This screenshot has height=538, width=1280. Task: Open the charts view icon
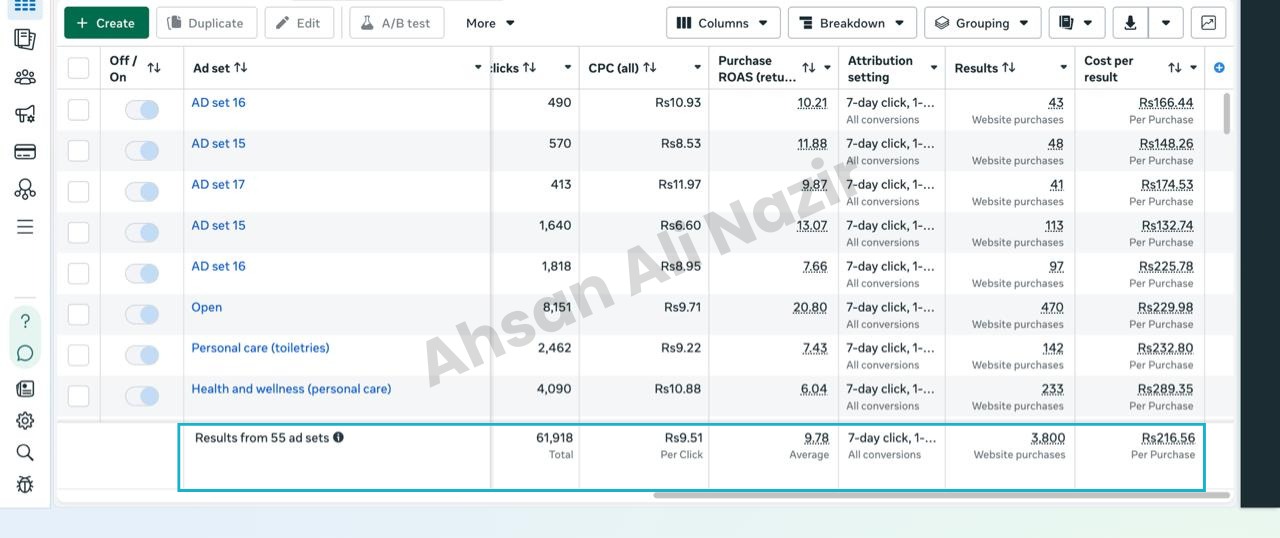pos(1208,23)
